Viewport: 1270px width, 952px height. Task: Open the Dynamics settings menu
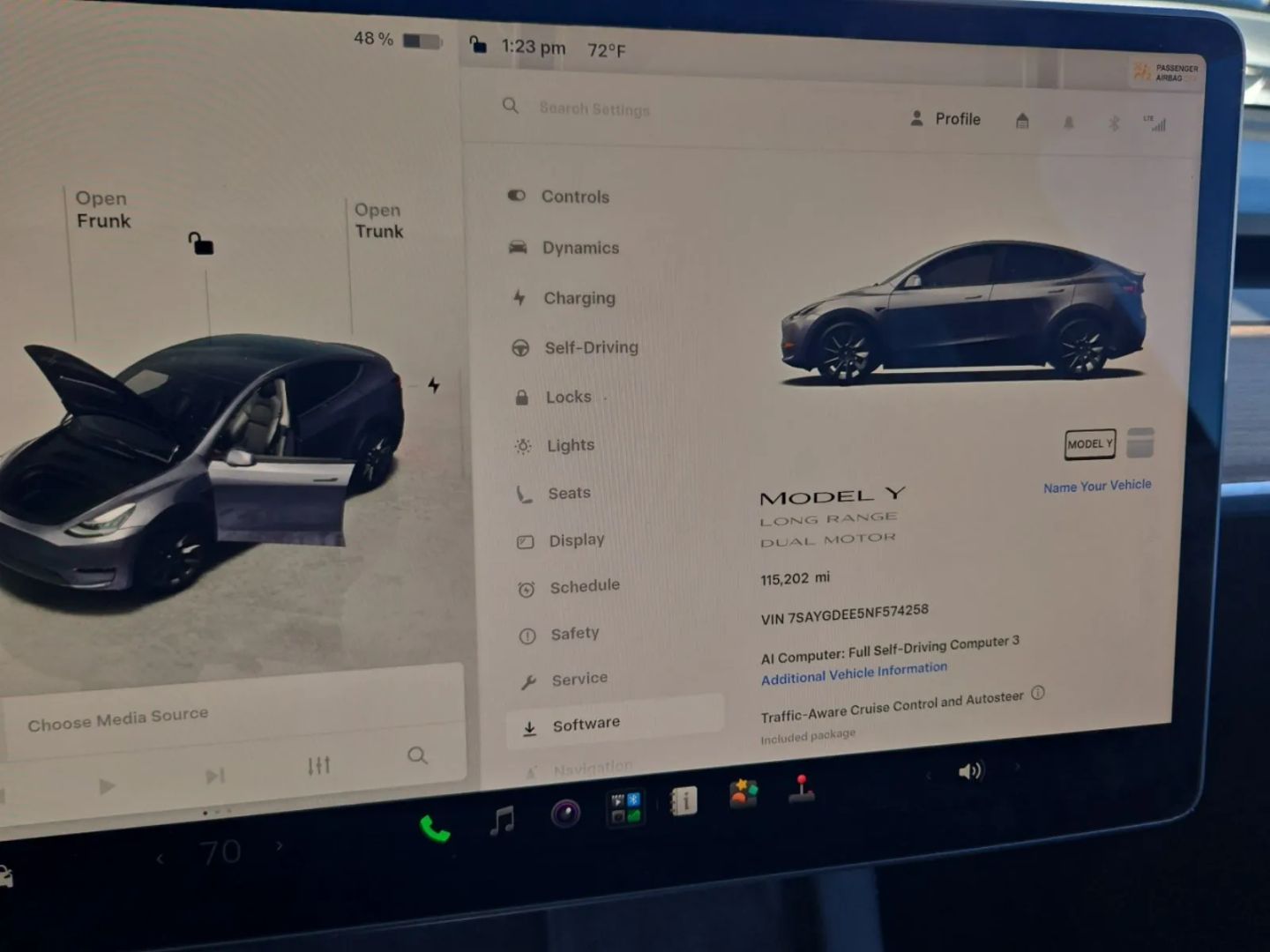(x=564, y=248)
